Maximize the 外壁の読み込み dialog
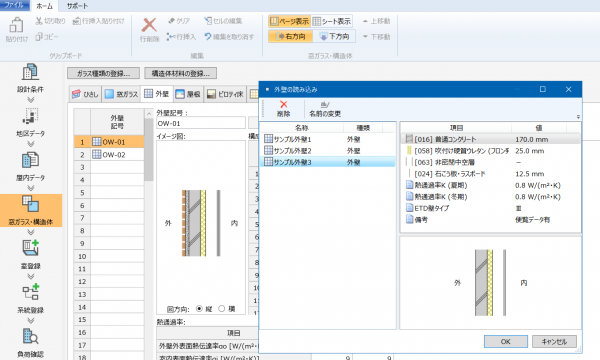 point(543,89)
